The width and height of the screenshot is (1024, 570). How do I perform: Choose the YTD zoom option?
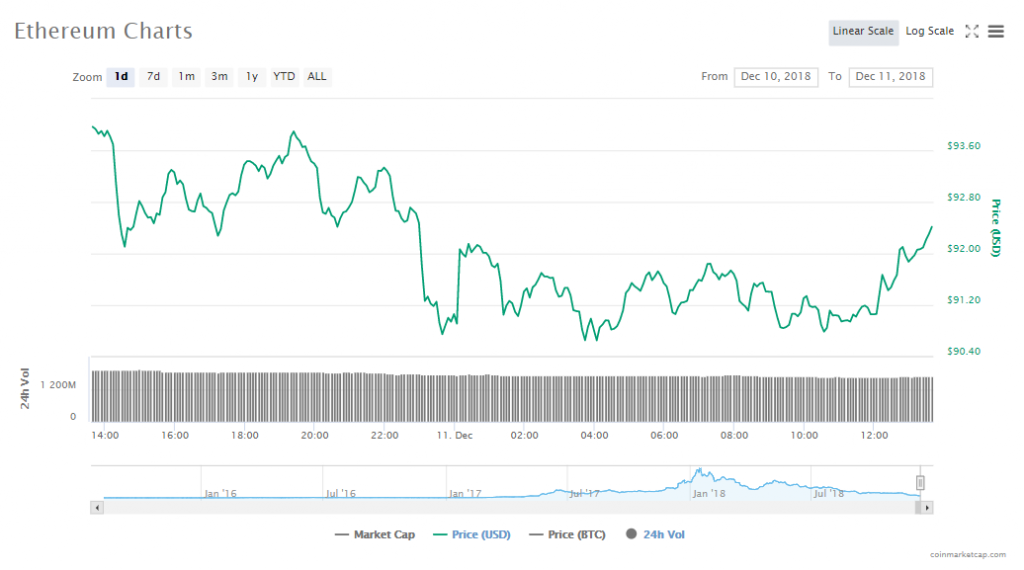(x=284, y=77)
